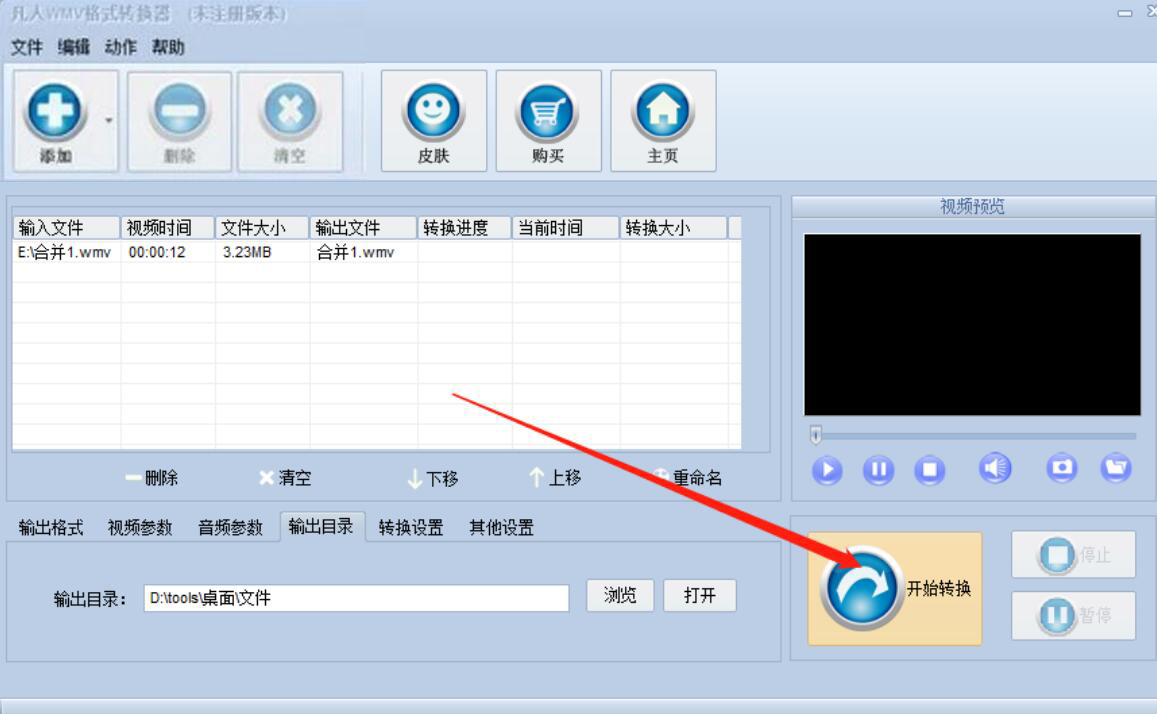Image resolution: width=1157 pixels, height=714 pixels.
Task: Switch to the 其他设置 tab
Action: [x=502, y=527]
